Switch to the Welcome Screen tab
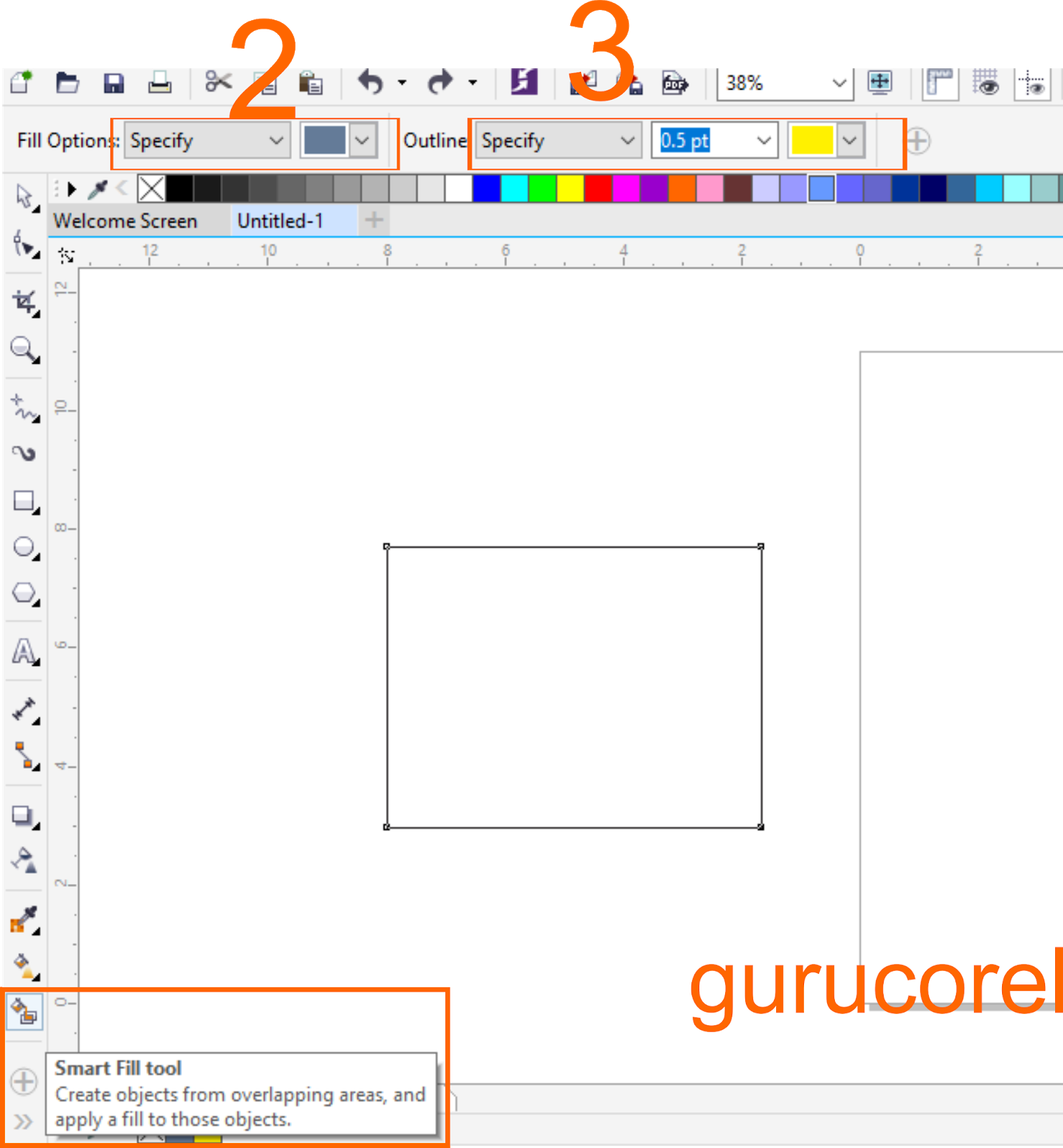Viewport: 1063px width, 1148px height. coord(126,221)
